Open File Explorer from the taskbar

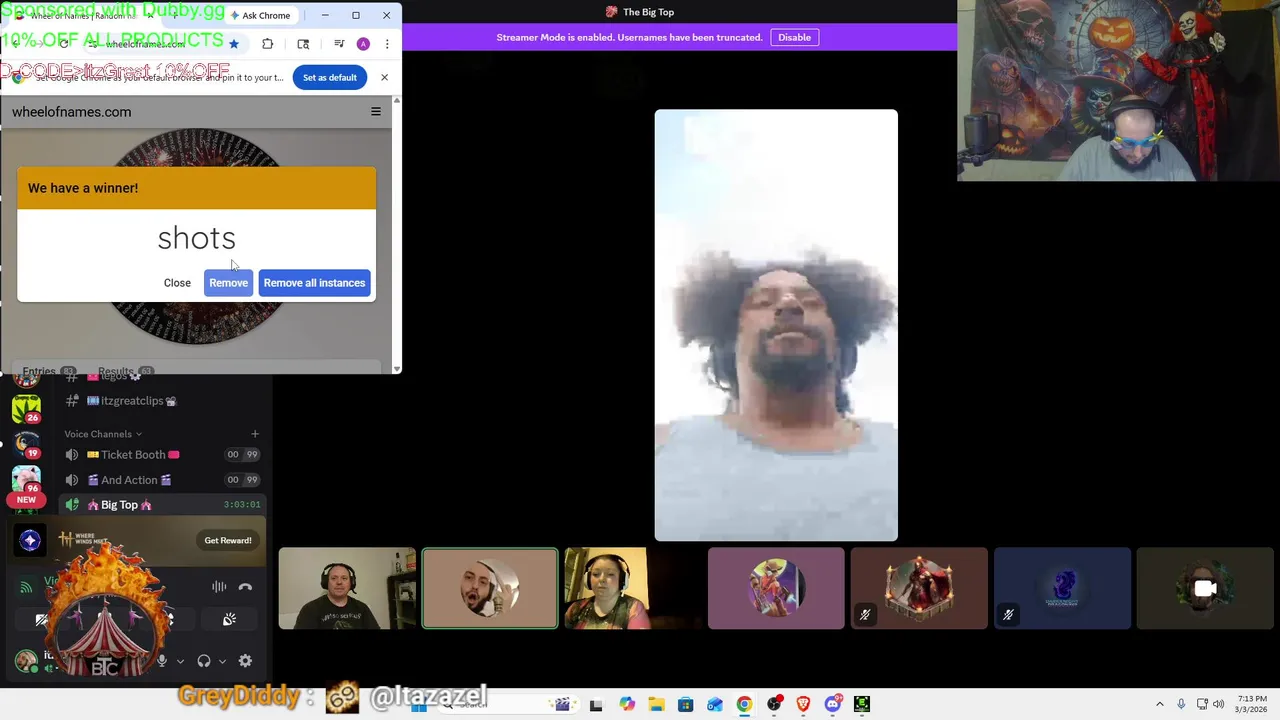656,705
